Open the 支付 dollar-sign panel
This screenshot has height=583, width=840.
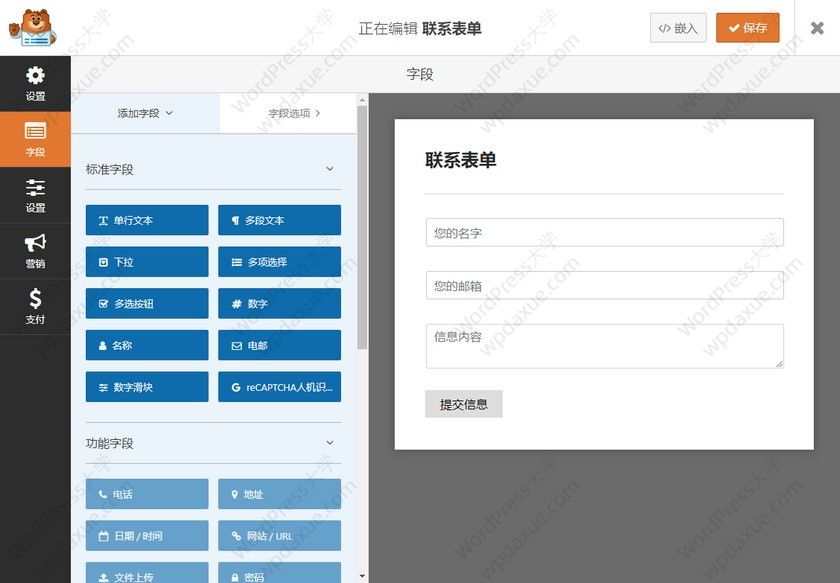[x=35, y=307]
